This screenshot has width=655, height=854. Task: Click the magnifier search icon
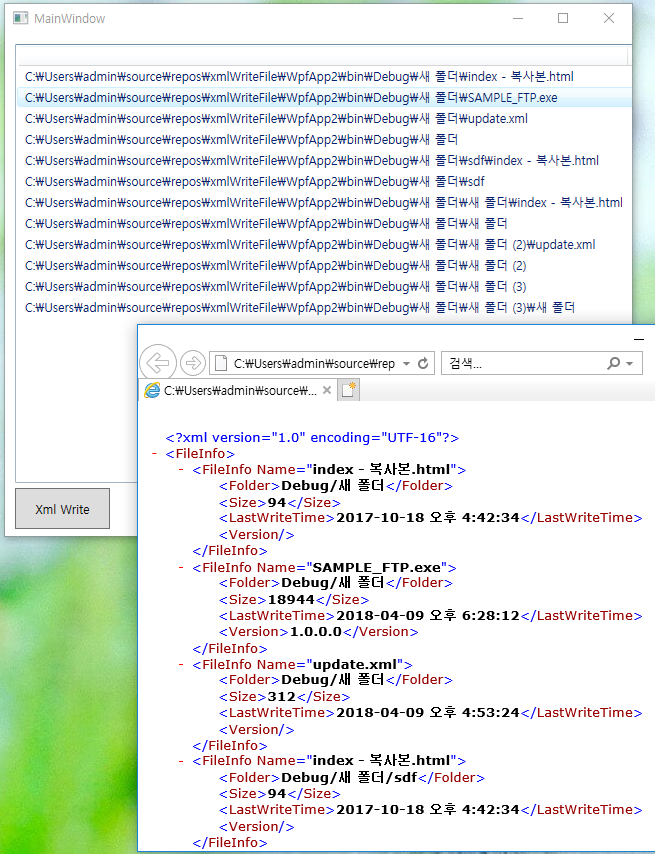pyautogui.click(x=614, y=363)
